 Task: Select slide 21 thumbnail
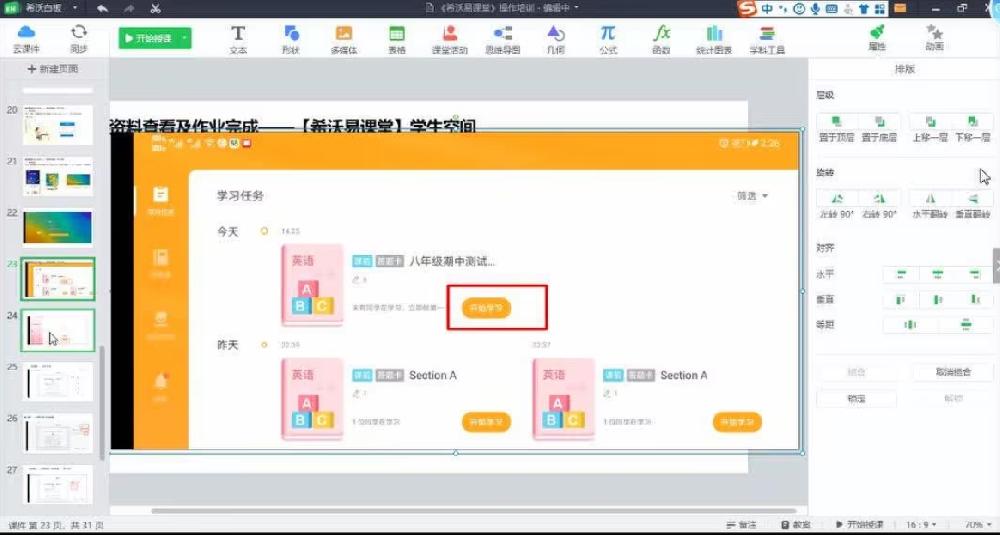pyautogui.click(x=58, y=176)
